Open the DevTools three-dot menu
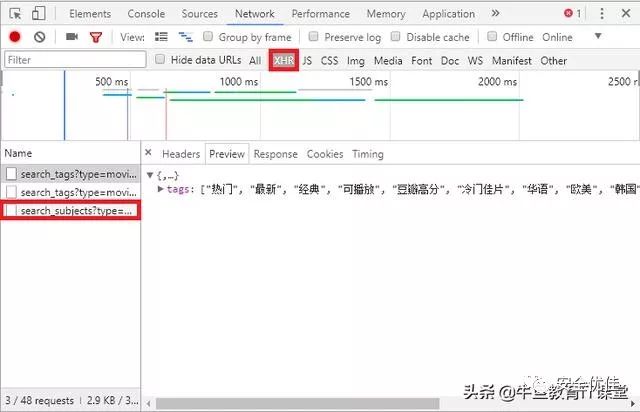The image size is (640, 412). coord(602,13)
